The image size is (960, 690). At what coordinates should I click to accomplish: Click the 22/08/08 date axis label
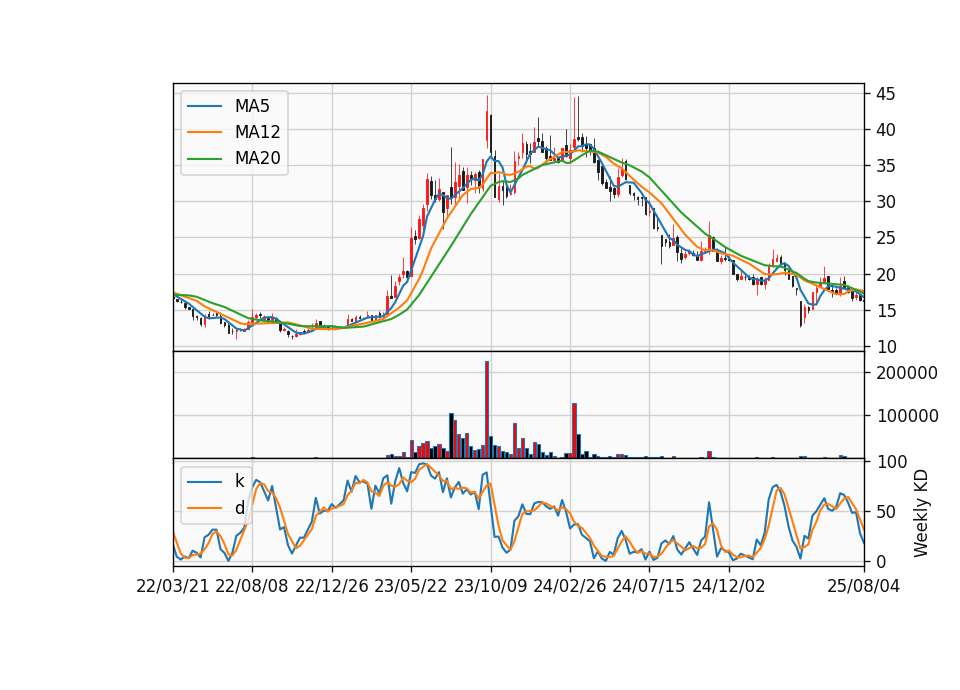click(252, 586)
